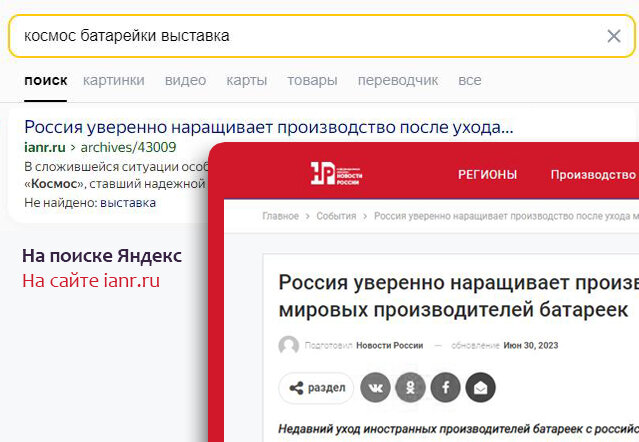Click the На поиске Яндекс label
Screen dimensions: 639x442
tap(102, 256)
